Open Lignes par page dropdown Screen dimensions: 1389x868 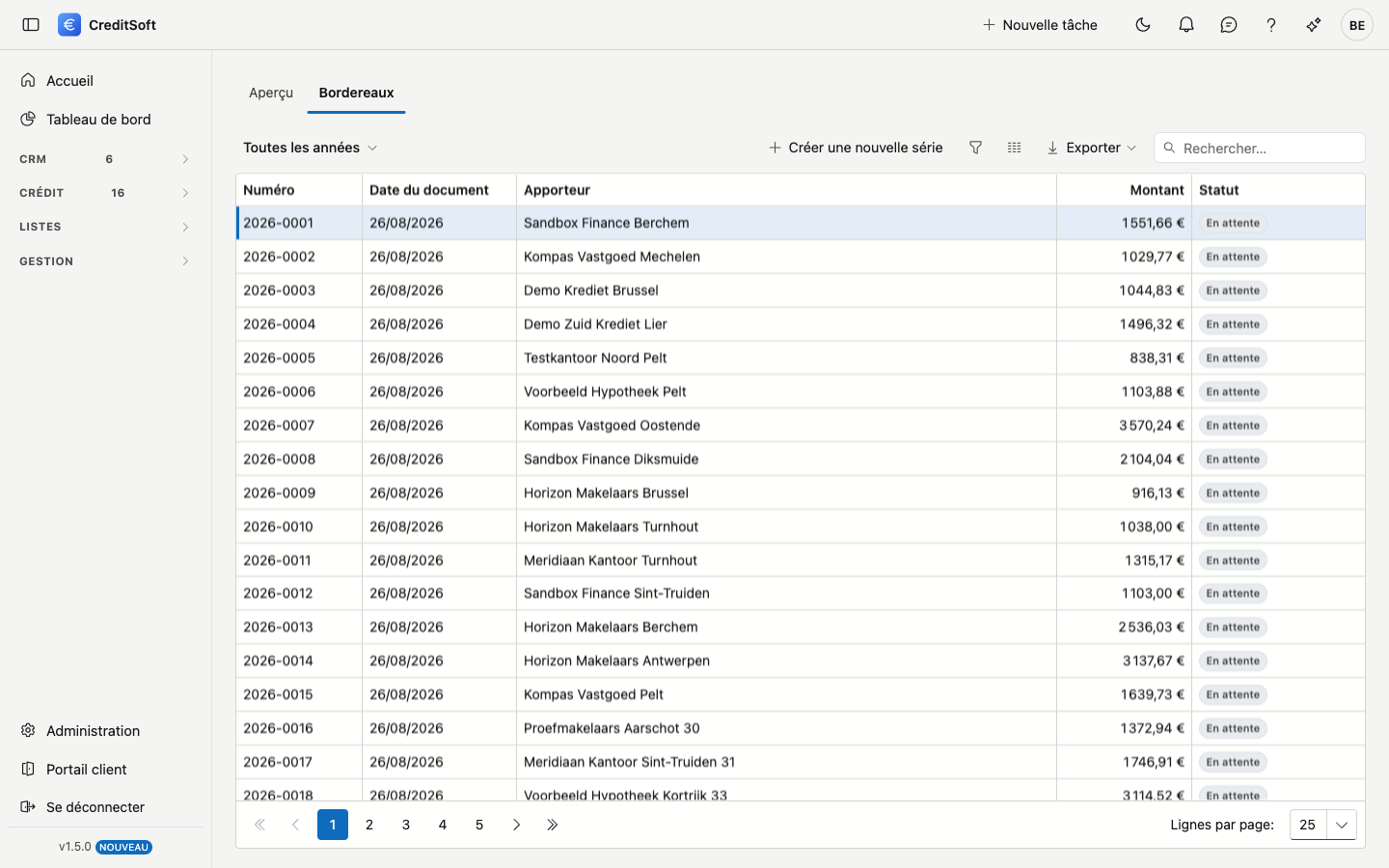tap(1323, 825)
